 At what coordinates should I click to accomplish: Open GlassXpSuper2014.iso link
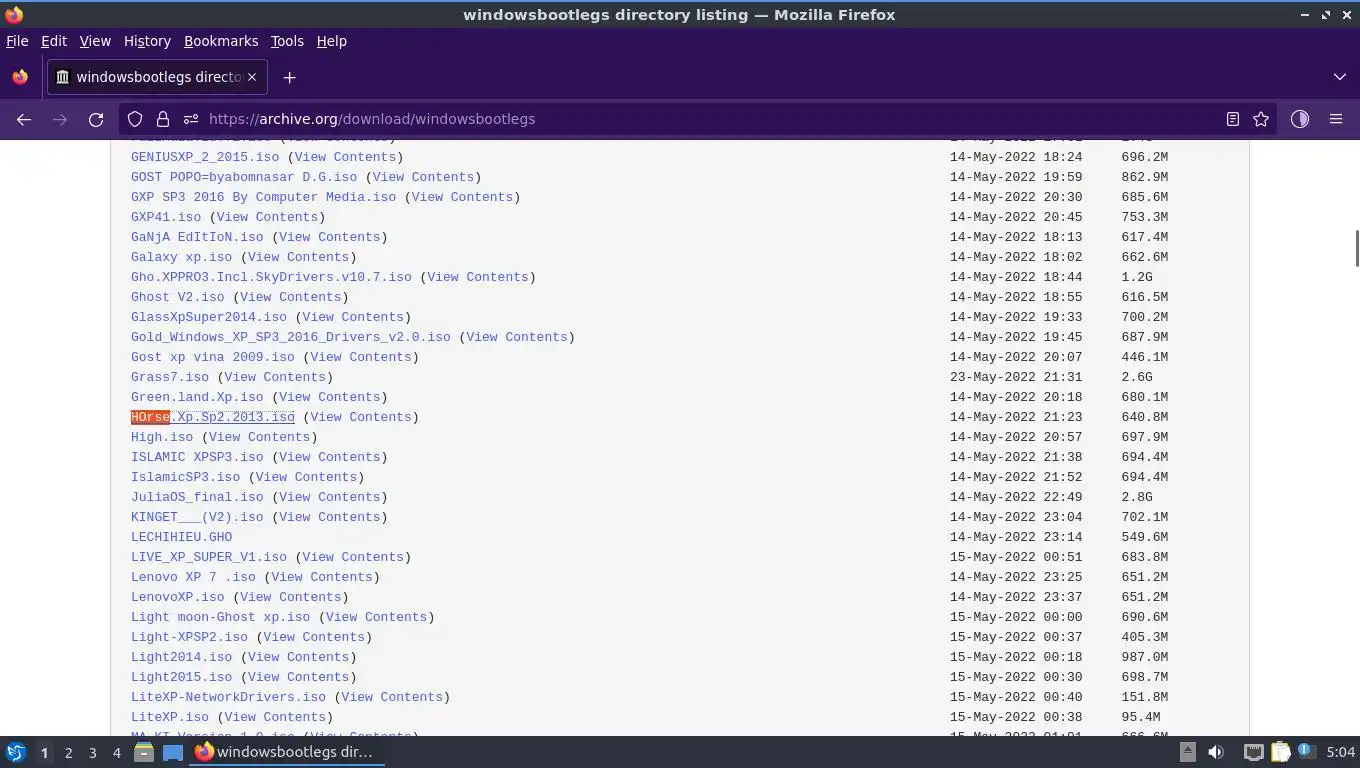[x=209, y=317]
